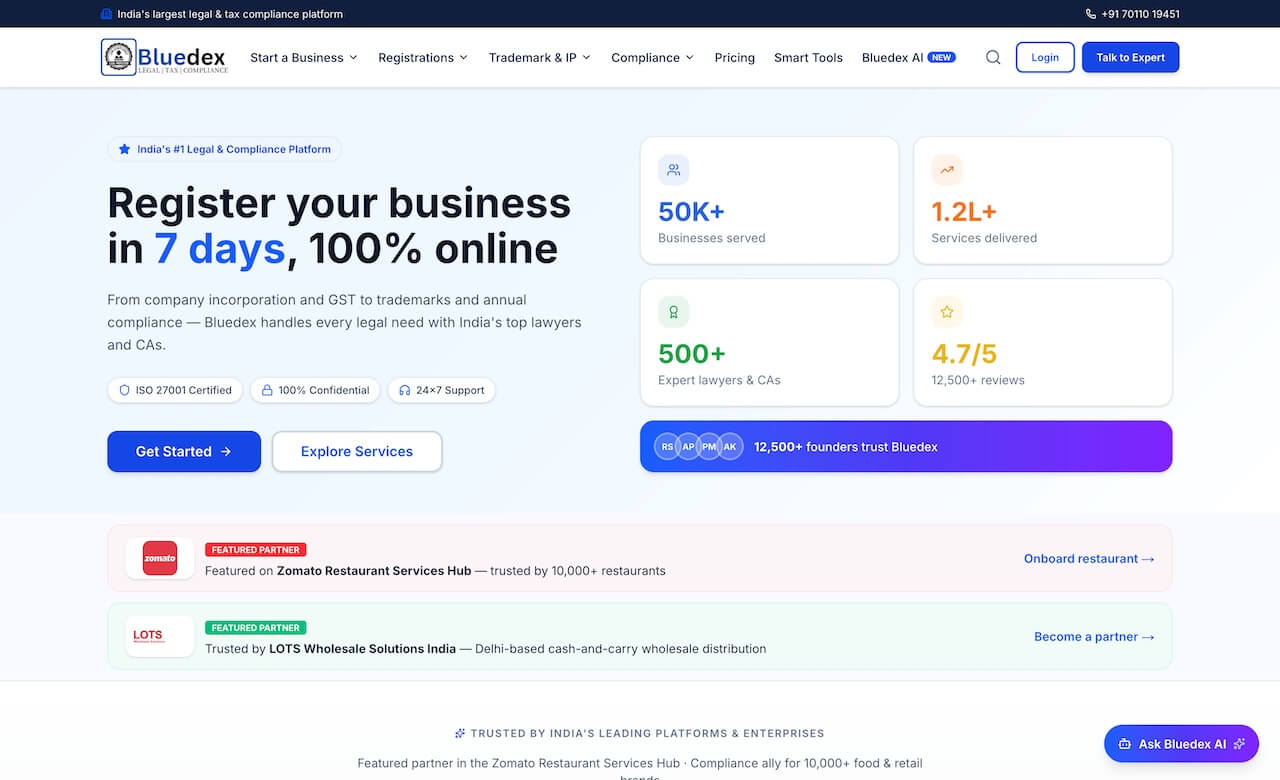Click the Login button
The width and height of the screenshot is (1280, 780).
[1045, 57]
